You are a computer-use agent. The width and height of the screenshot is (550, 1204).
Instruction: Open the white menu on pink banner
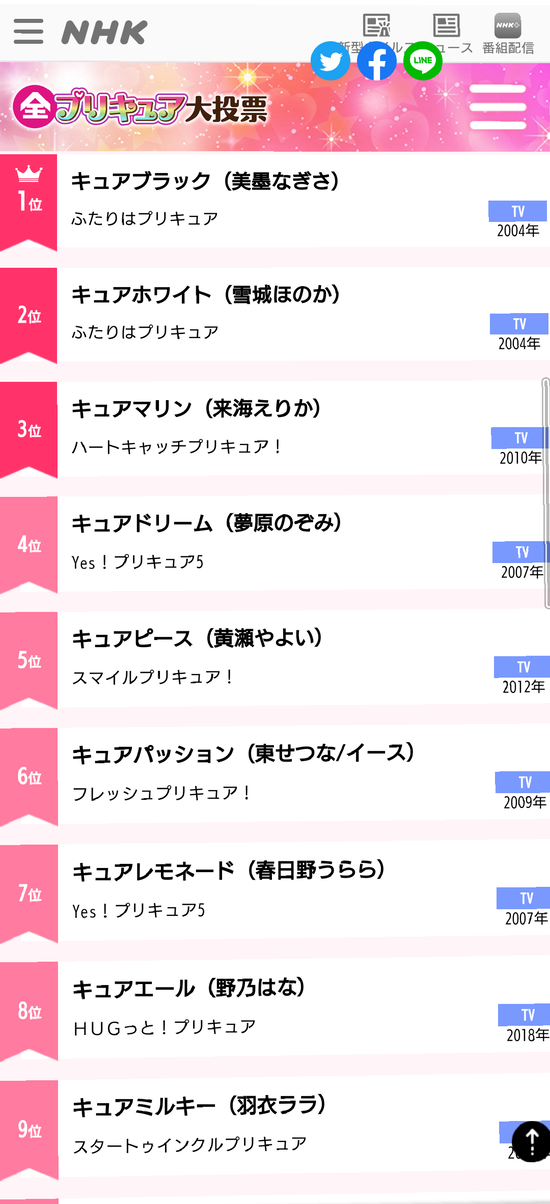498,107
